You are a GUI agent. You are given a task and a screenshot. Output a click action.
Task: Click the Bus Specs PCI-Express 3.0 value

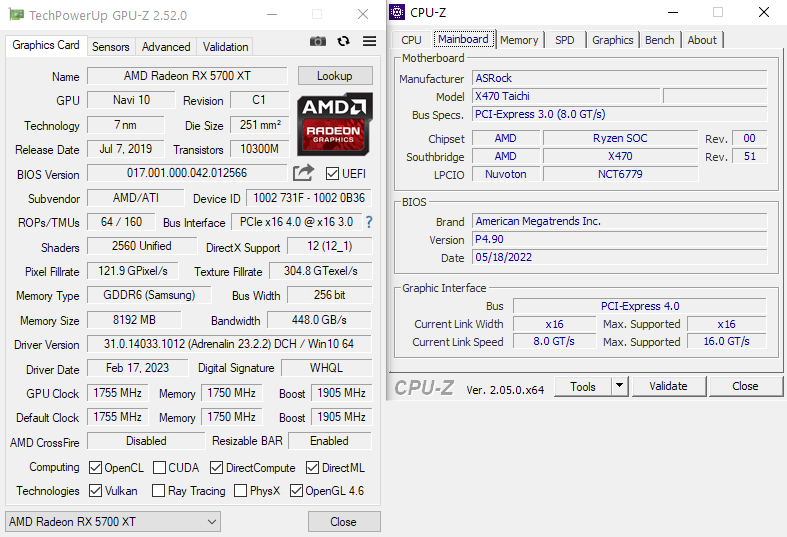[619, 114]
